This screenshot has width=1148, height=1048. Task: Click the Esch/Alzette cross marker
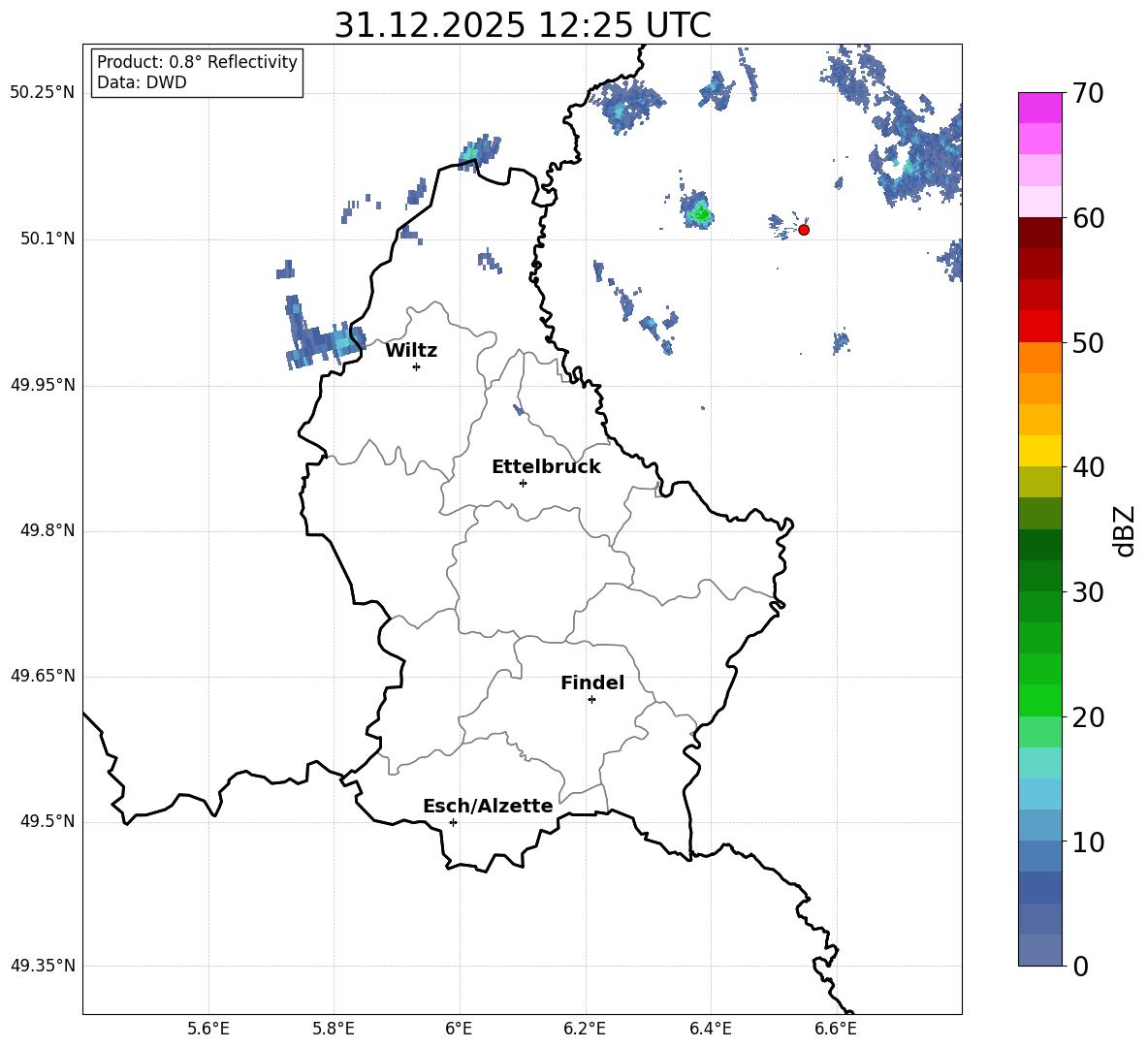click(453, 822)
